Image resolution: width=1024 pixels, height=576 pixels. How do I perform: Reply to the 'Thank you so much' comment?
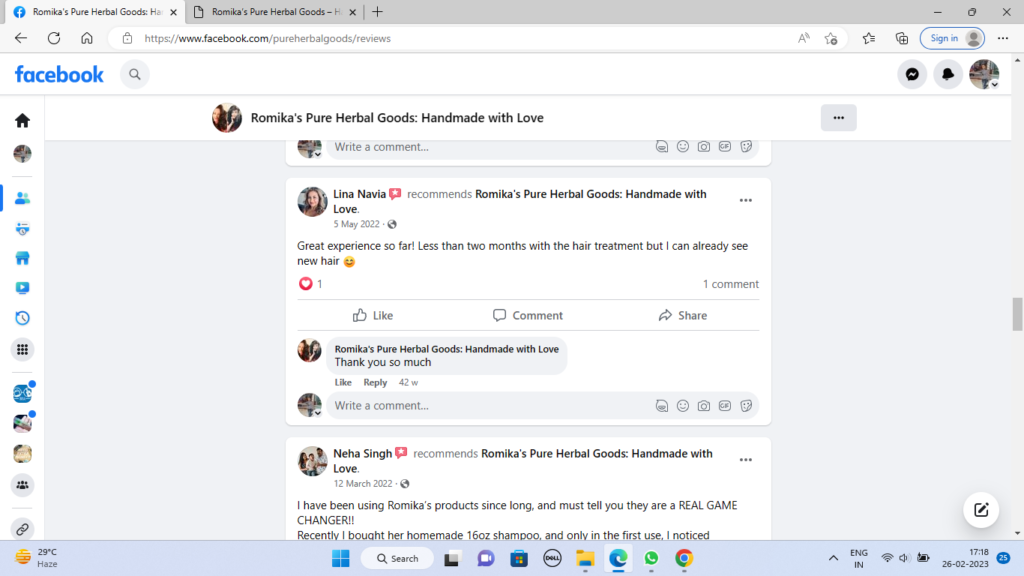coord(375,383)
